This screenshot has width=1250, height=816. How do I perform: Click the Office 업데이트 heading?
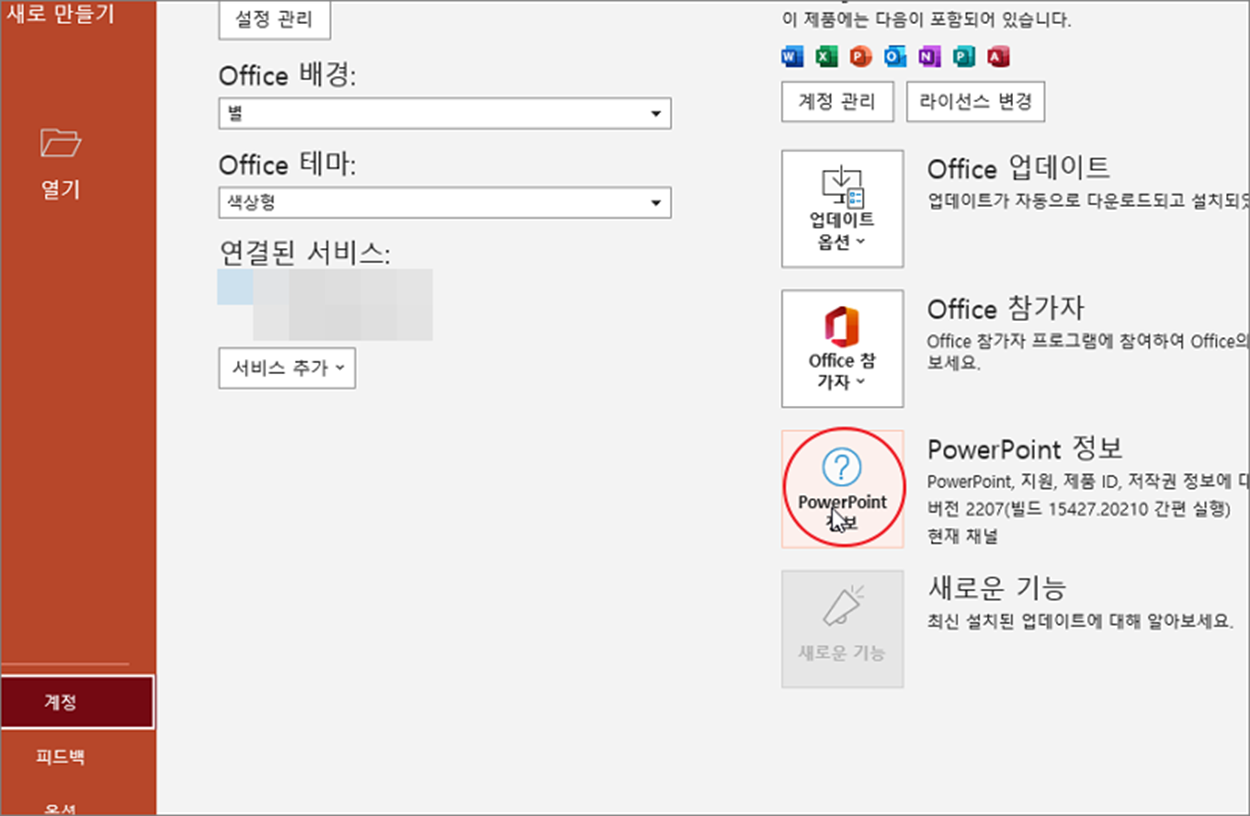pos(1018,168)
